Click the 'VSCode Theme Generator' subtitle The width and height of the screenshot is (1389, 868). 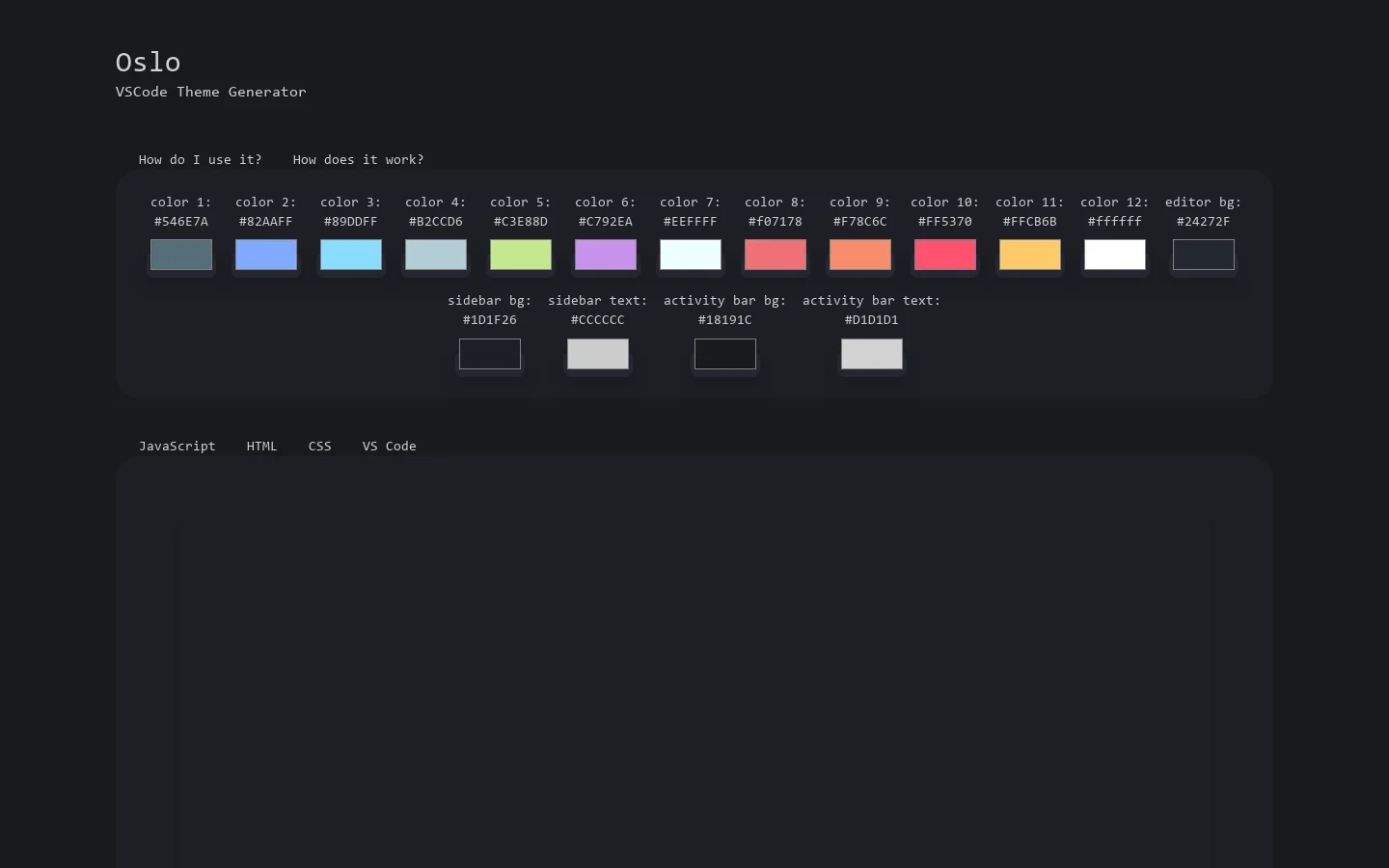pyautogui.click(x=211, y=92)
